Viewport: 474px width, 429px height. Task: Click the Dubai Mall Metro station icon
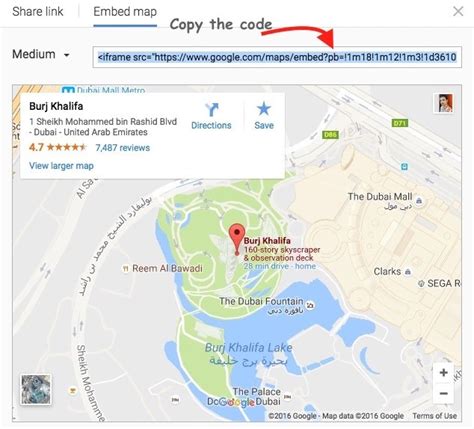pos(68,90)
